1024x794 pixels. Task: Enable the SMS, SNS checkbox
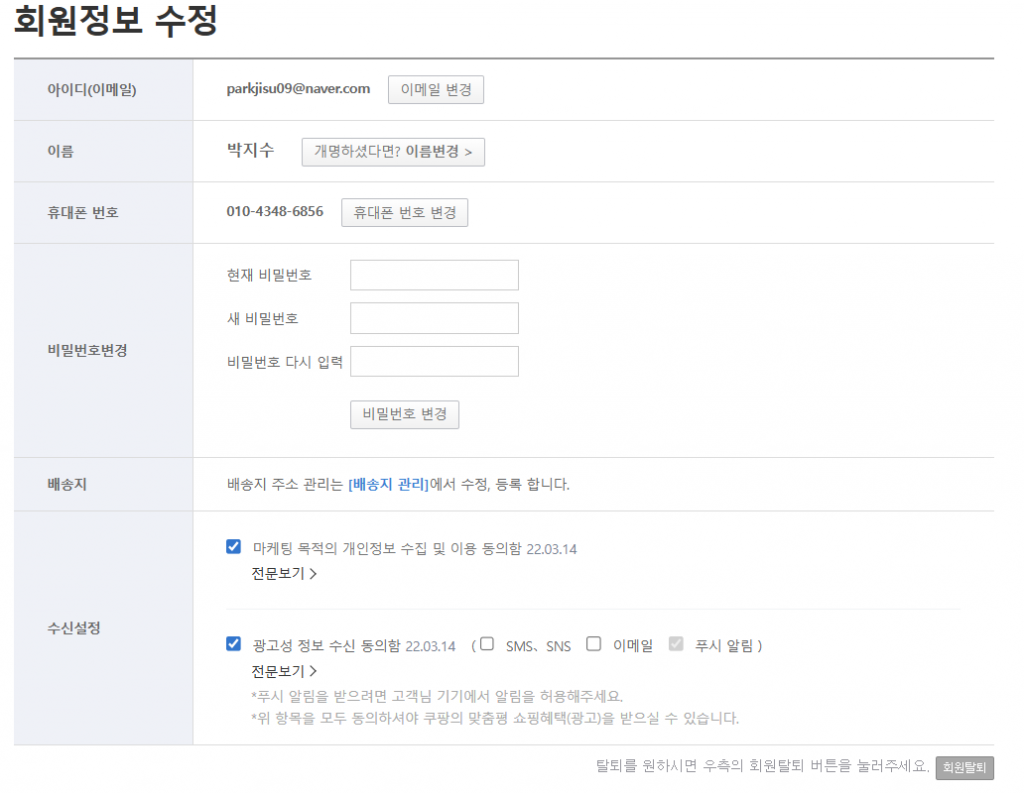[x=487, y=644]
